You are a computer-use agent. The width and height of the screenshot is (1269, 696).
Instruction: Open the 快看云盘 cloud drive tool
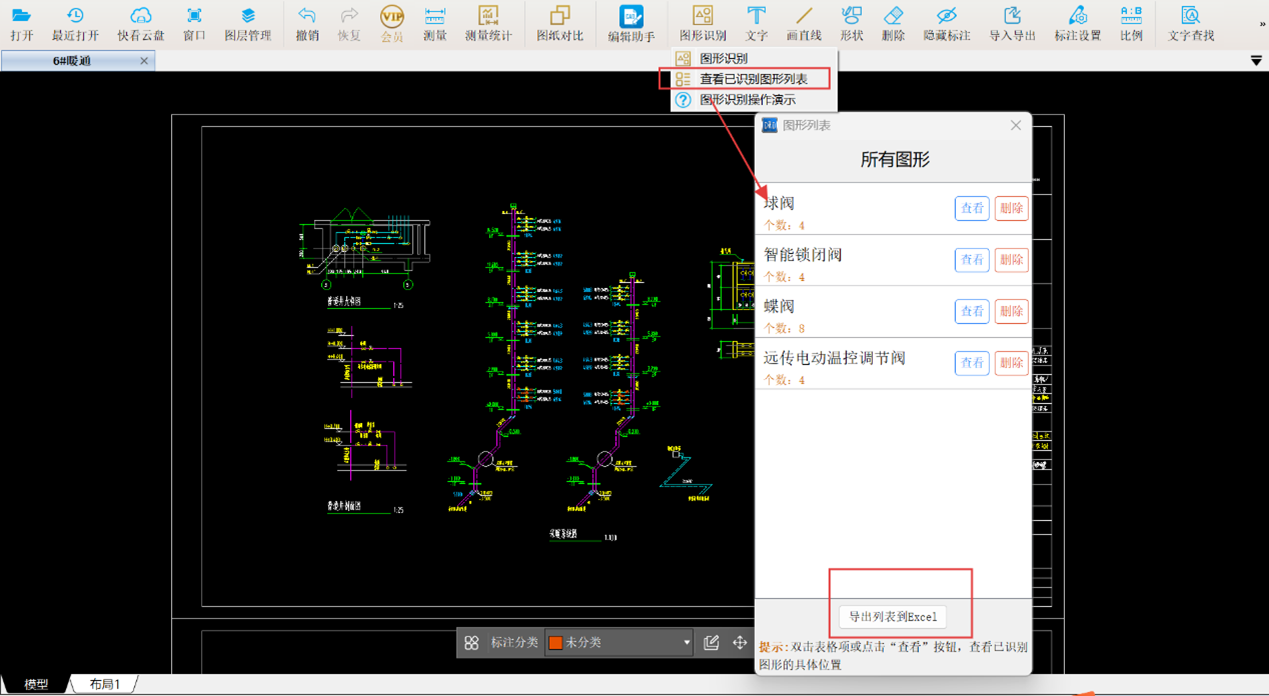pyautogui.click(x=140, y=23)
